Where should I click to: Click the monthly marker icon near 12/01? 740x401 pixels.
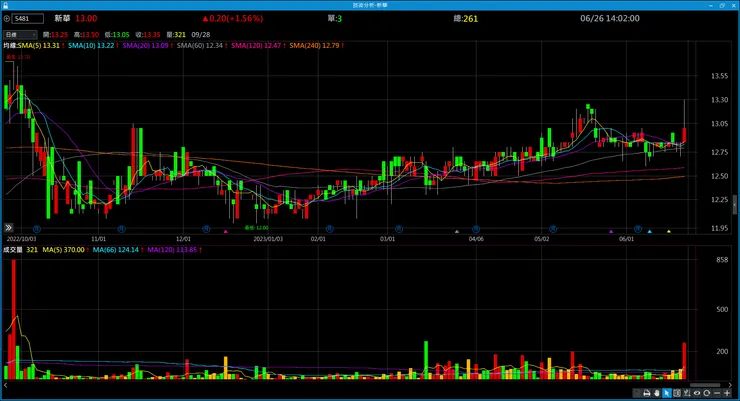[x=206, y=229]
